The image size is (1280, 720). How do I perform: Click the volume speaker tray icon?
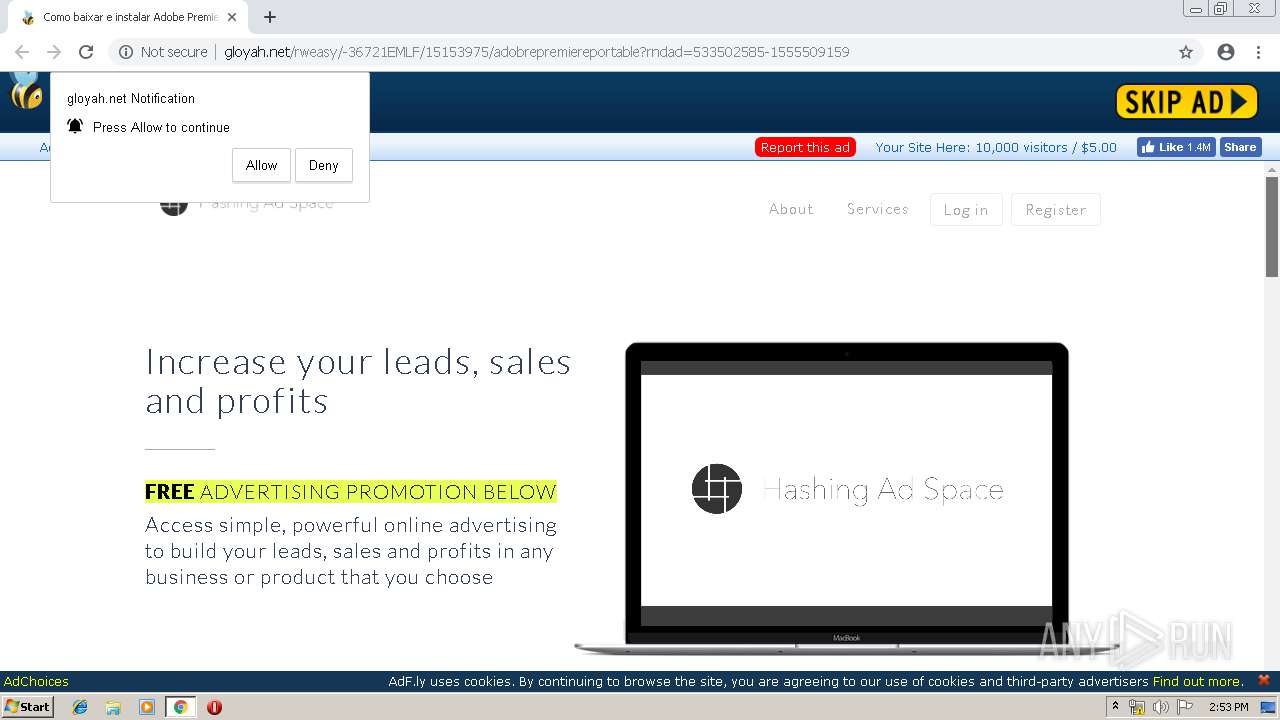1161,707
